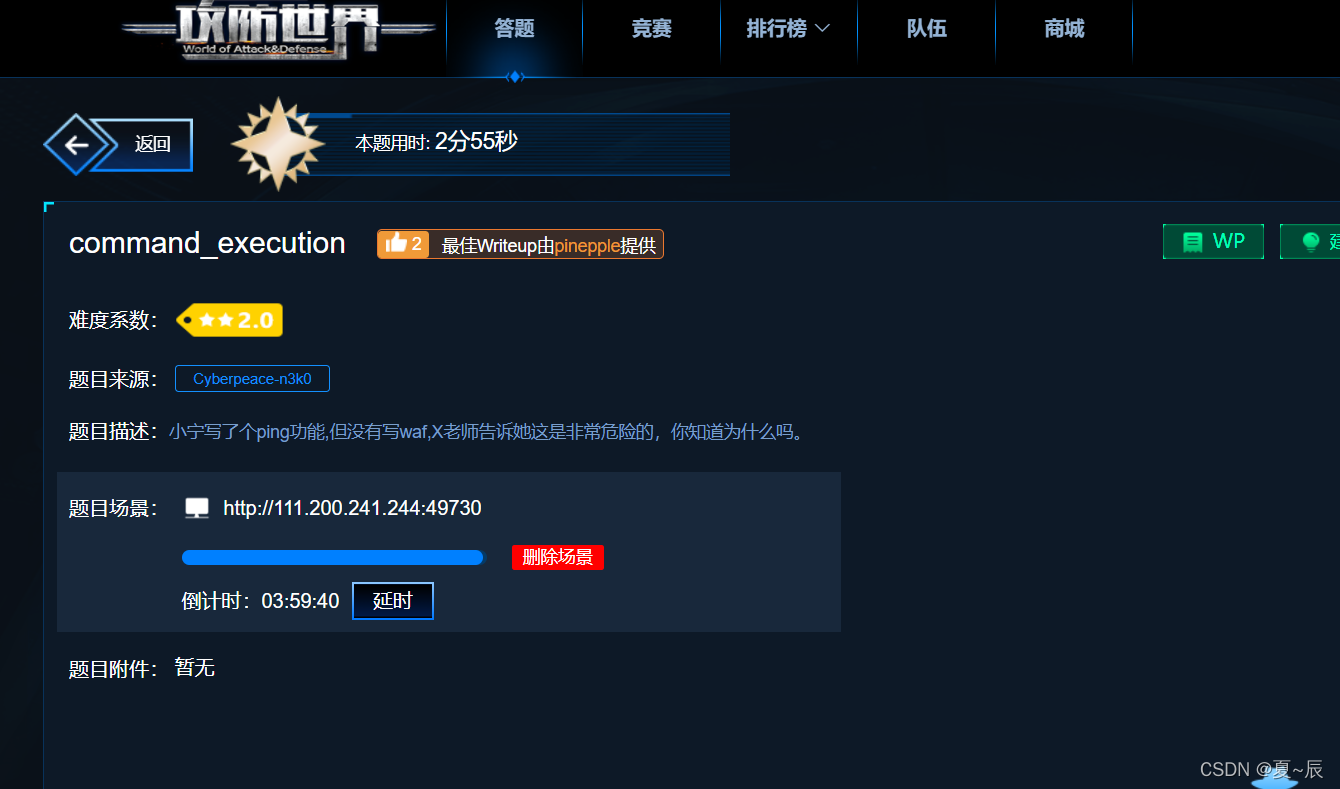Click the star compass badge icon
Image resolution: width=1340 pixels, height=789 pixels.
point(278,144)
